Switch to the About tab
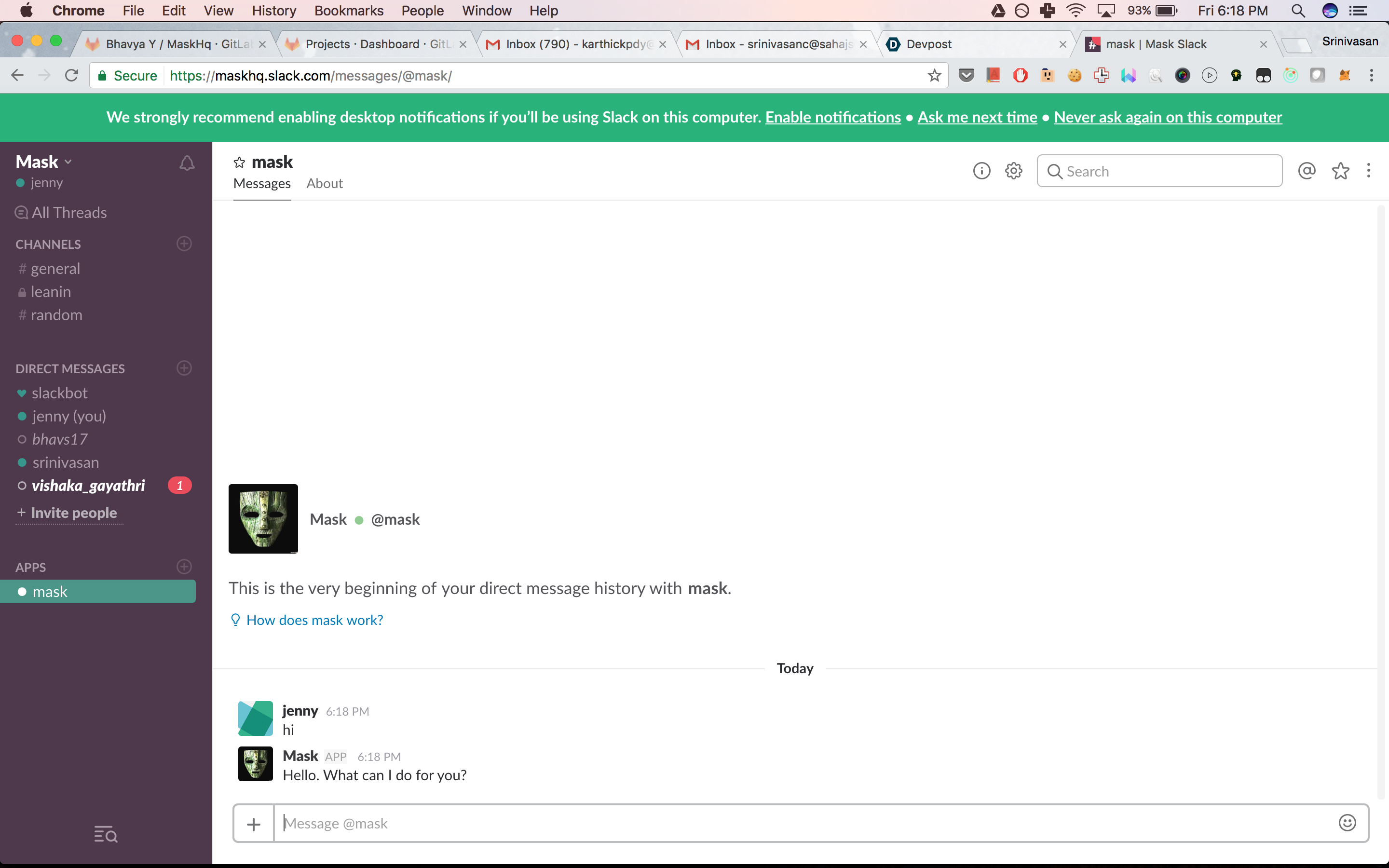The image size is (1389, 868). tap(324, 184)
